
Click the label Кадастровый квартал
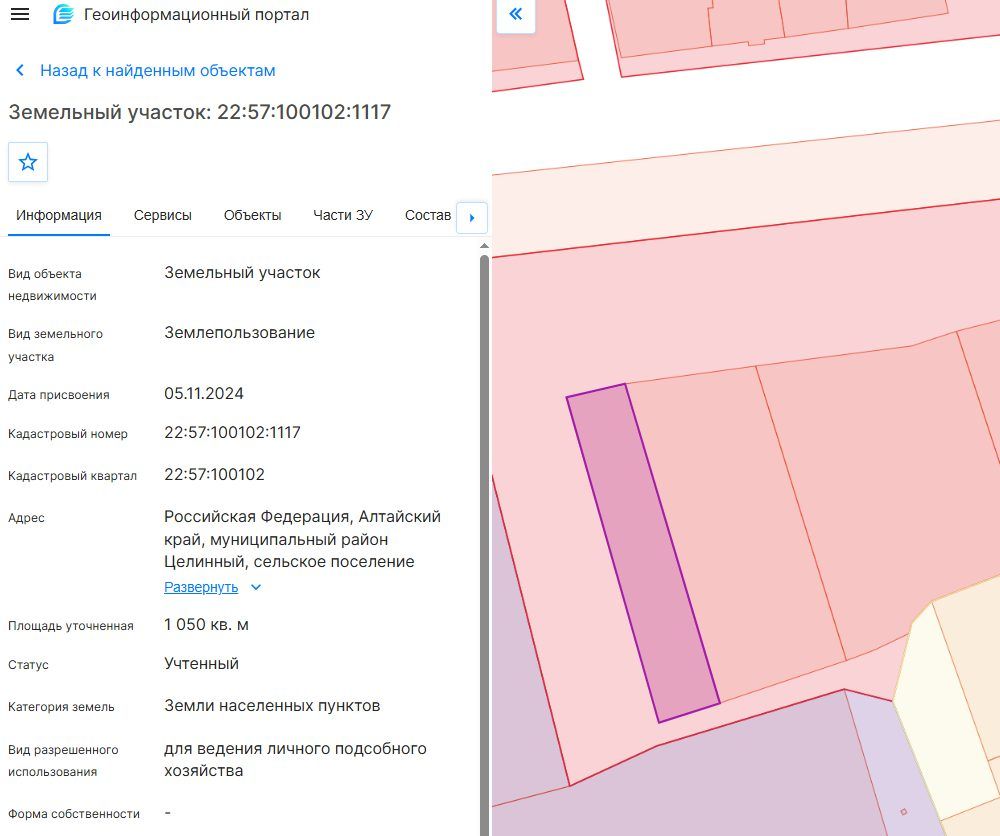tap(72, 476)
